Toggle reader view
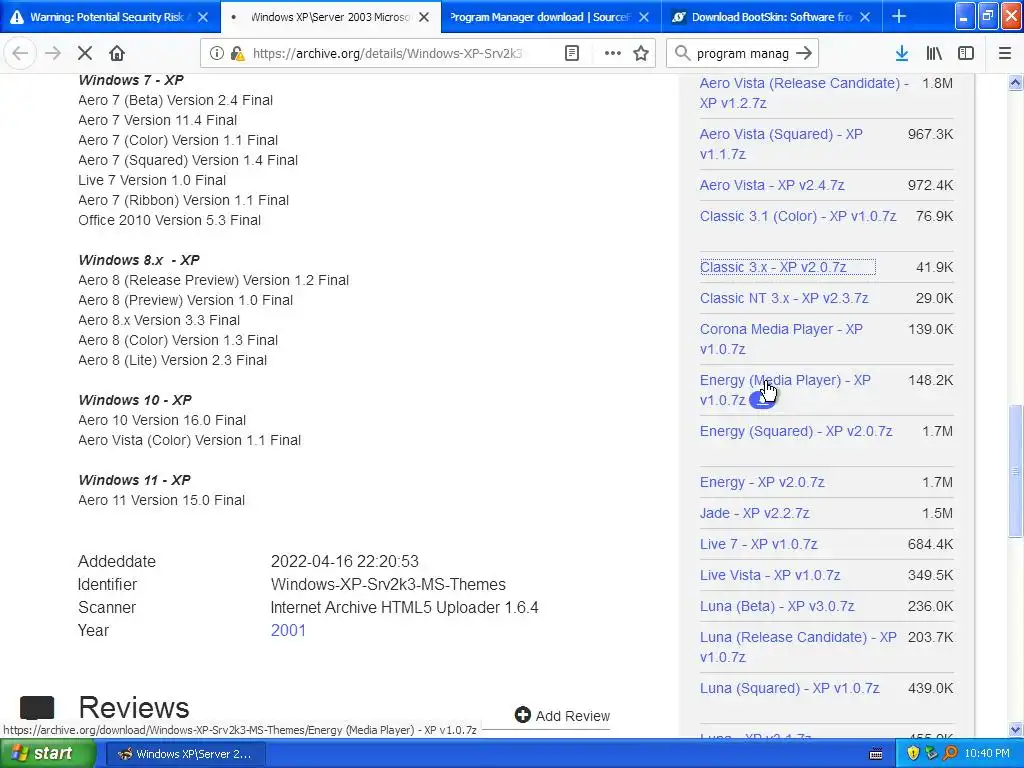1024x768 pixels. 571,54
